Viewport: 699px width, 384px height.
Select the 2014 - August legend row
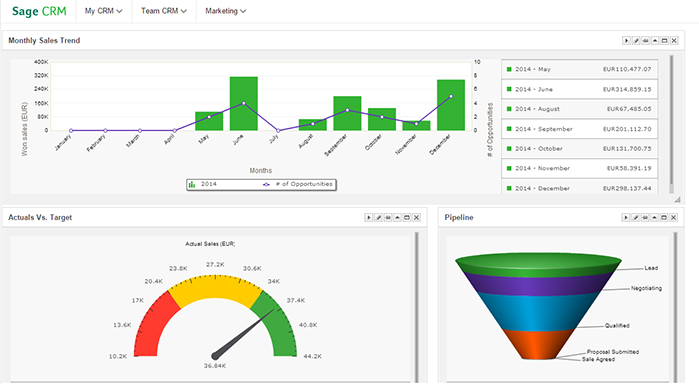[580, 109]
